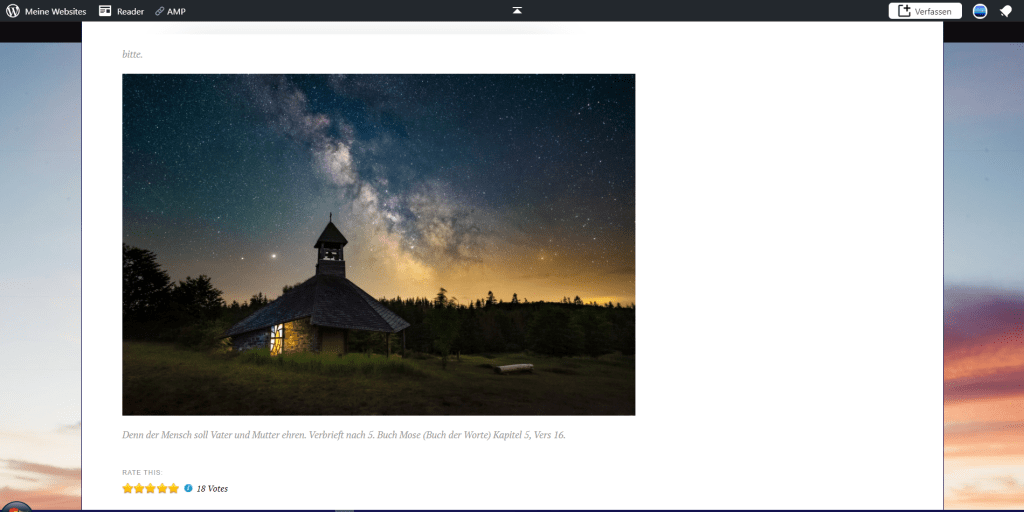Click the Reader card icon
The height and width of the screenshot is (512, 1024).
point(105,11)
